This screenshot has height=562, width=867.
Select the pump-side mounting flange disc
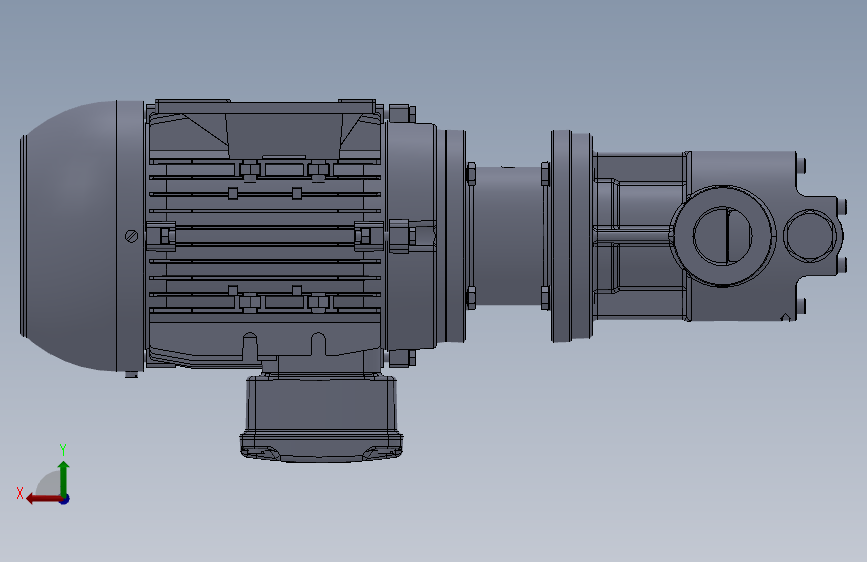(x=572, y=236)
